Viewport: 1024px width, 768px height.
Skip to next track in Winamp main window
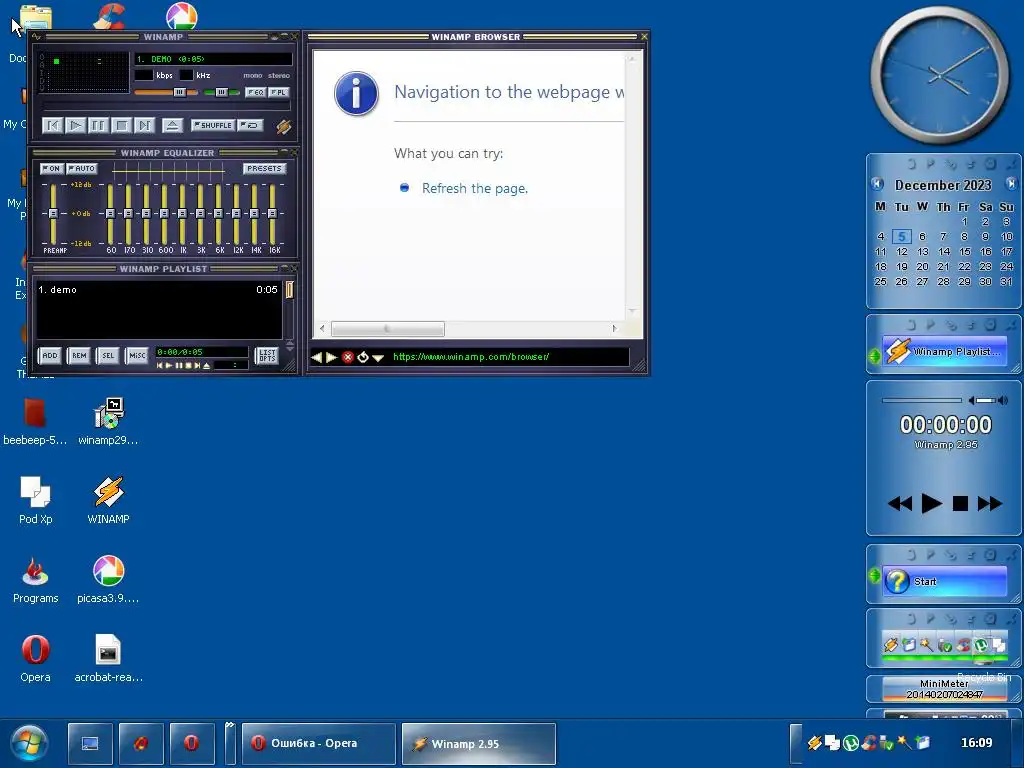(x=144, y=125)
